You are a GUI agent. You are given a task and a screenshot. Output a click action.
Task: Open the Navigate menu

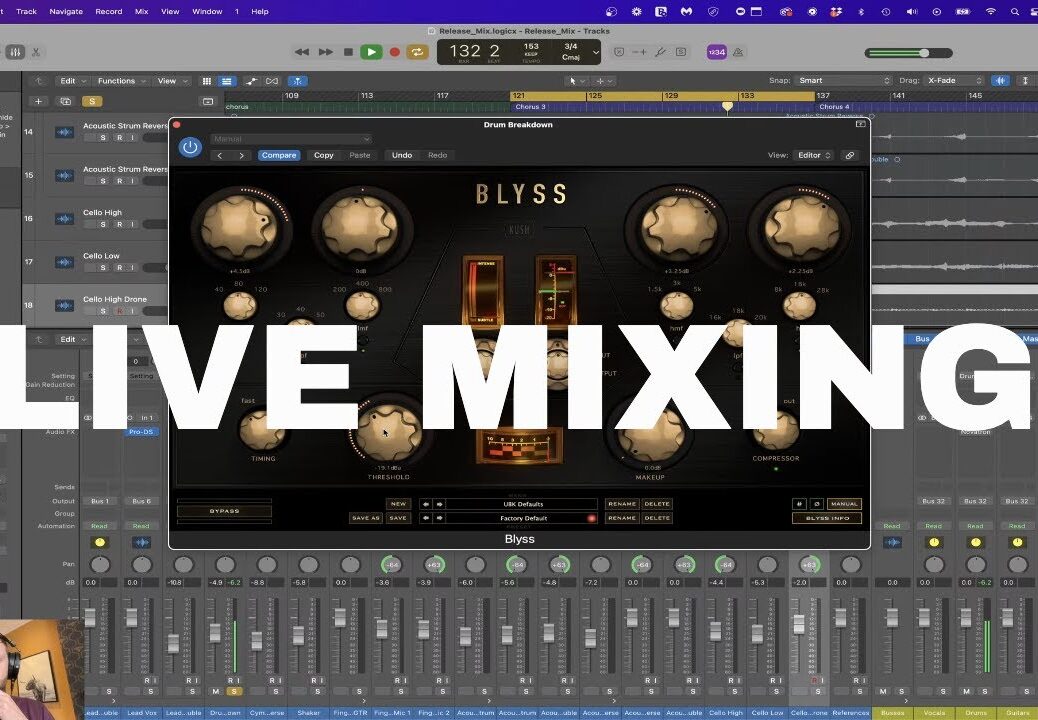click(66, 11)
